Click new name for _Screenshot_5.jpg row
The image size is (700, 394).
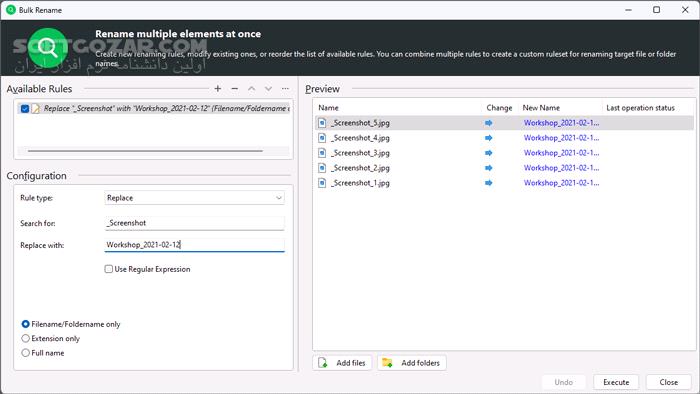coord(561,123)
